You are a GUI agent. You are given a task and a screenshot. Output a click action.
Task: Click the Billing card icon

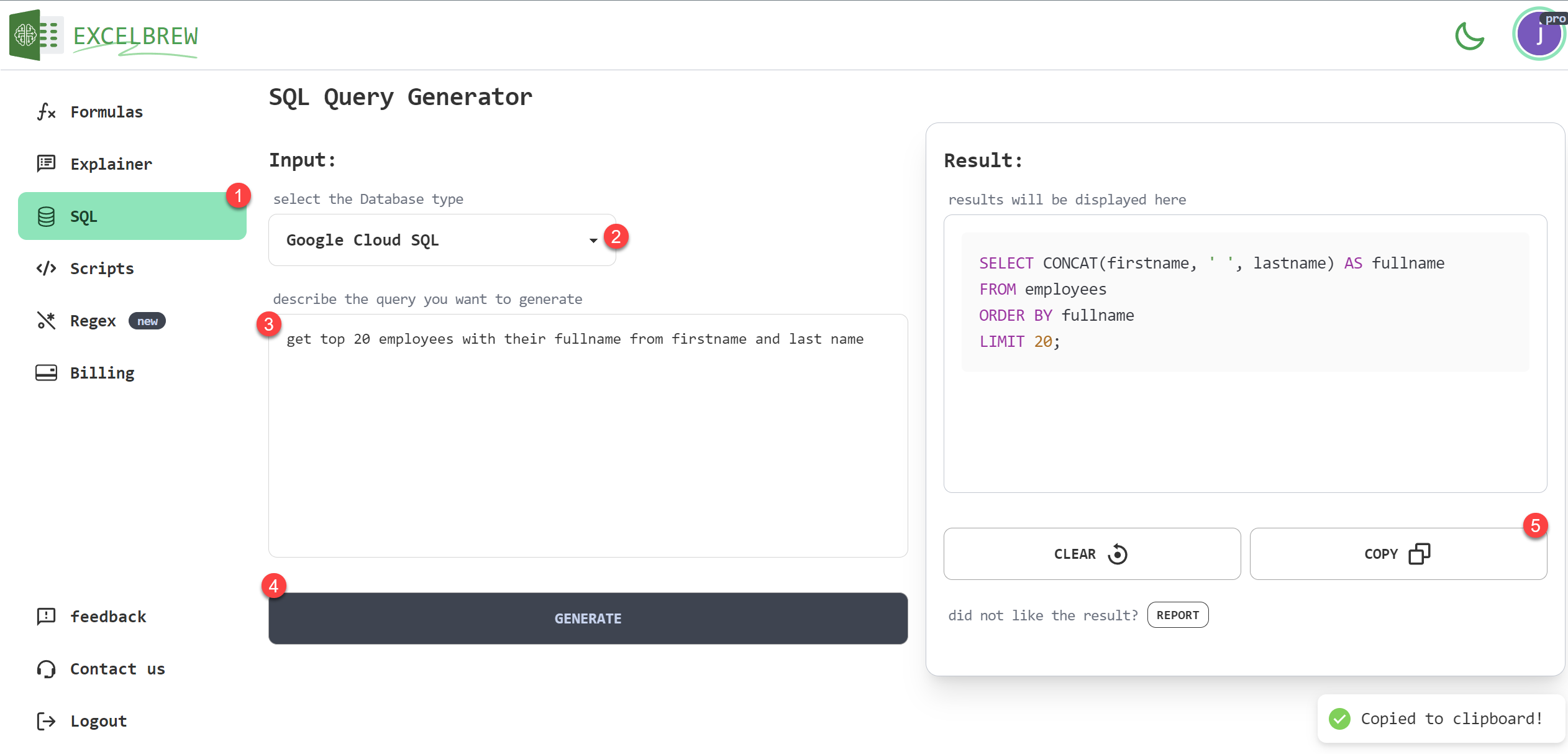coord(47,373)
